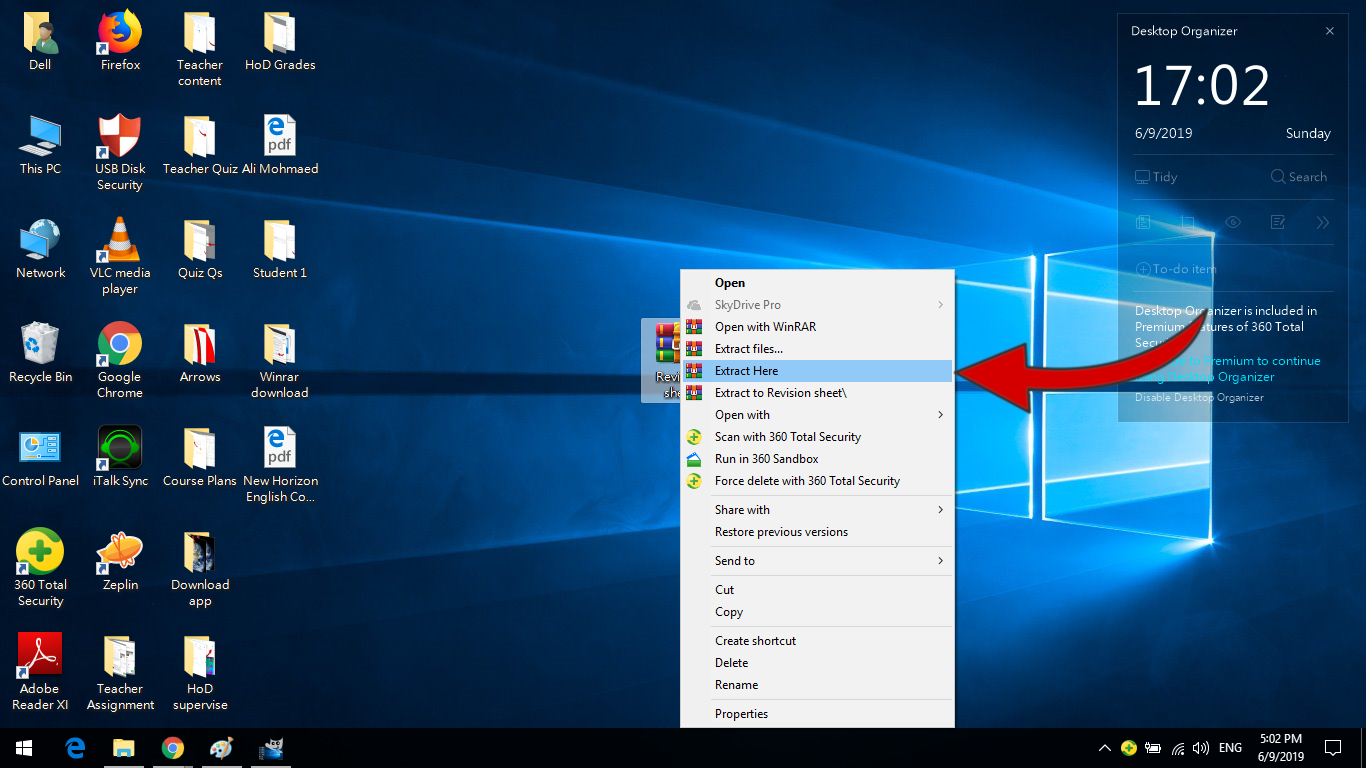Viewport: 1366px width, 768px height.
Task: Choose Scan with 360 Total Security
Action: coord(817,437)
